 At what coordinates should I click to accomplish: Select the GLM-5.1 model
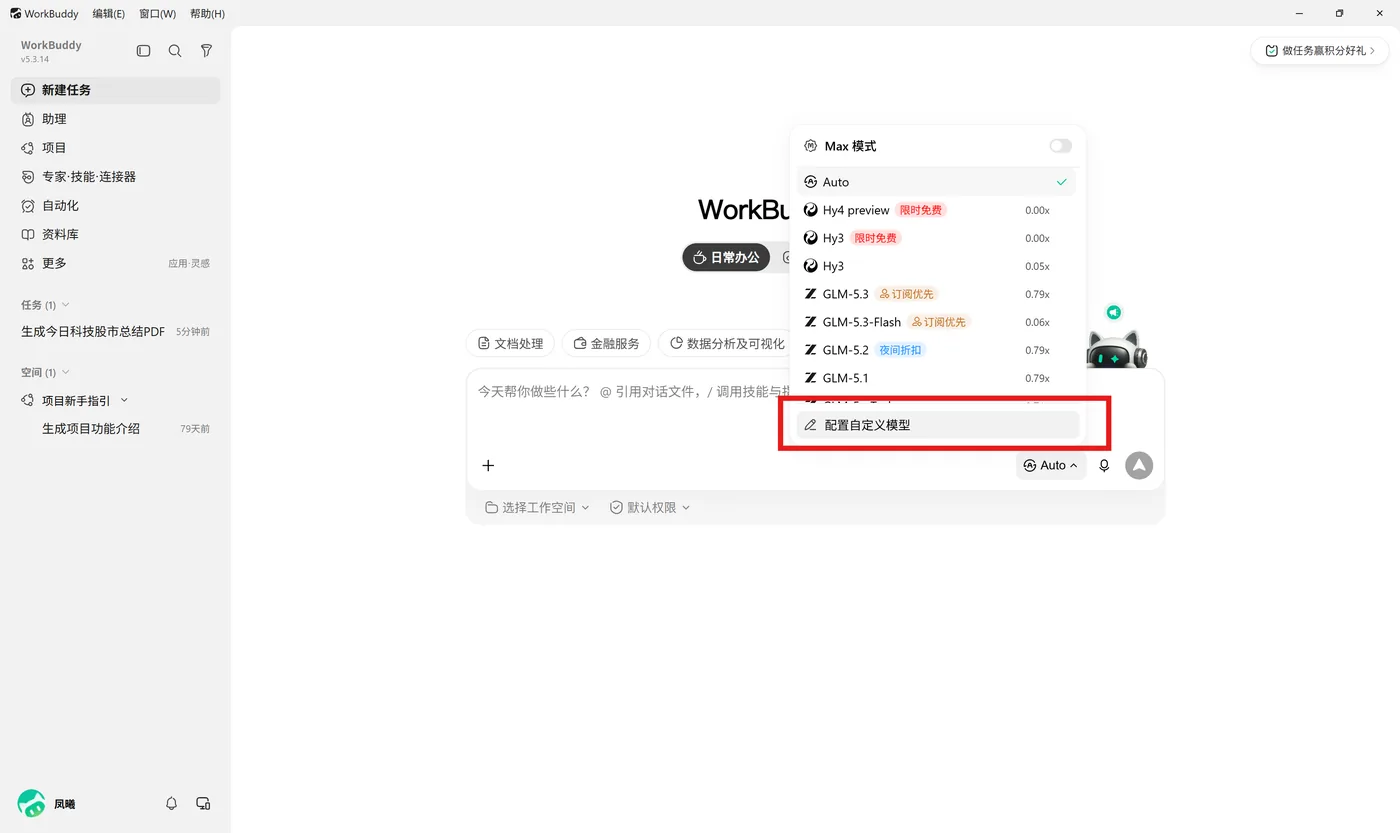coord(936,378)
